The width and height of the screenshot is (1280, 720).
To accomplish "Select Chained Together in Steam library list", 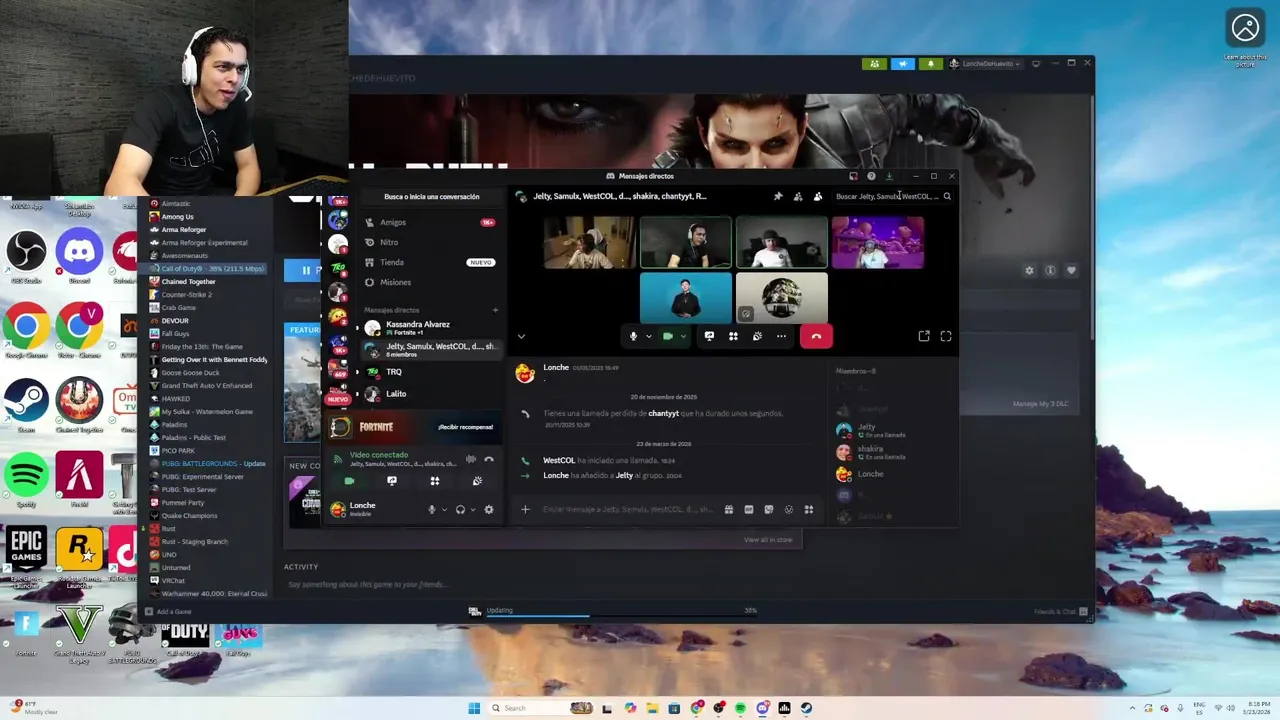I will point(208,281).
